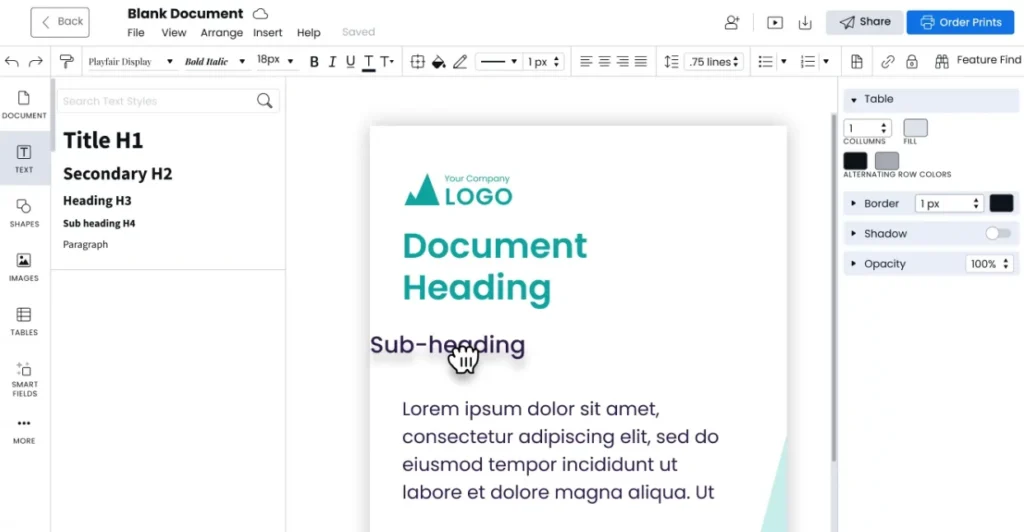Open the line style dropdown
This screenshot has height=532, width=1024.
[x=498, y=61]
